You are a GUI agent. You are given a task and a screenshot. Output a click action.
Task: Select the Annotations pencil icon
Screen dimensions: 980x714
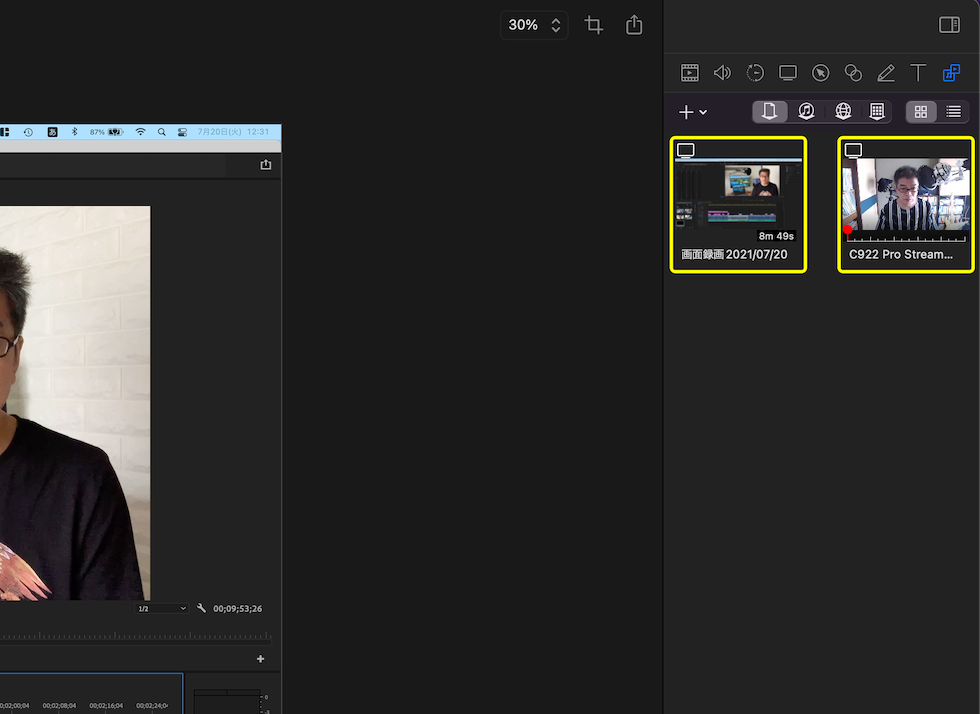[x=886, y=73]
